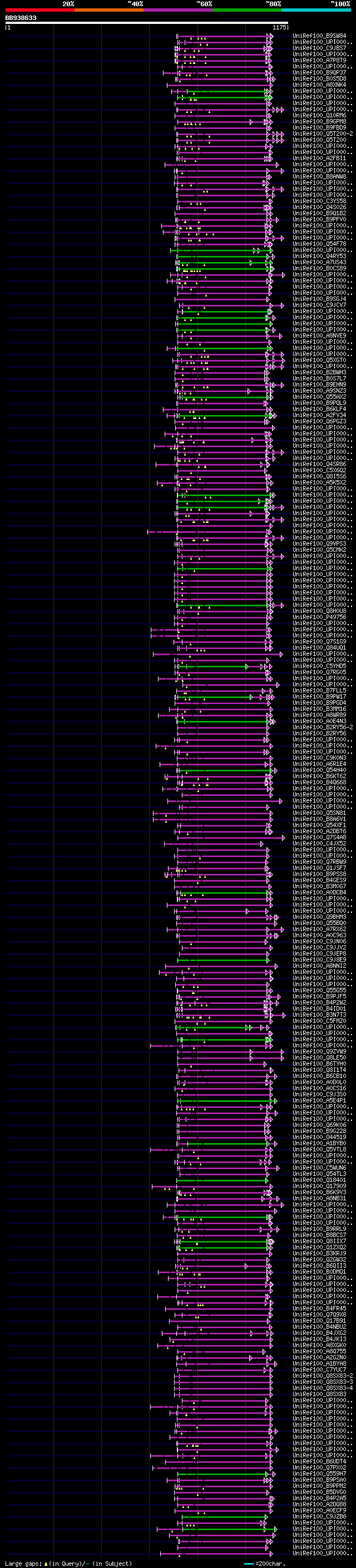Choose entry UniRef100_B9SGJ4
This screenshot has height=1568, width=356.
(x=319, y=299)
